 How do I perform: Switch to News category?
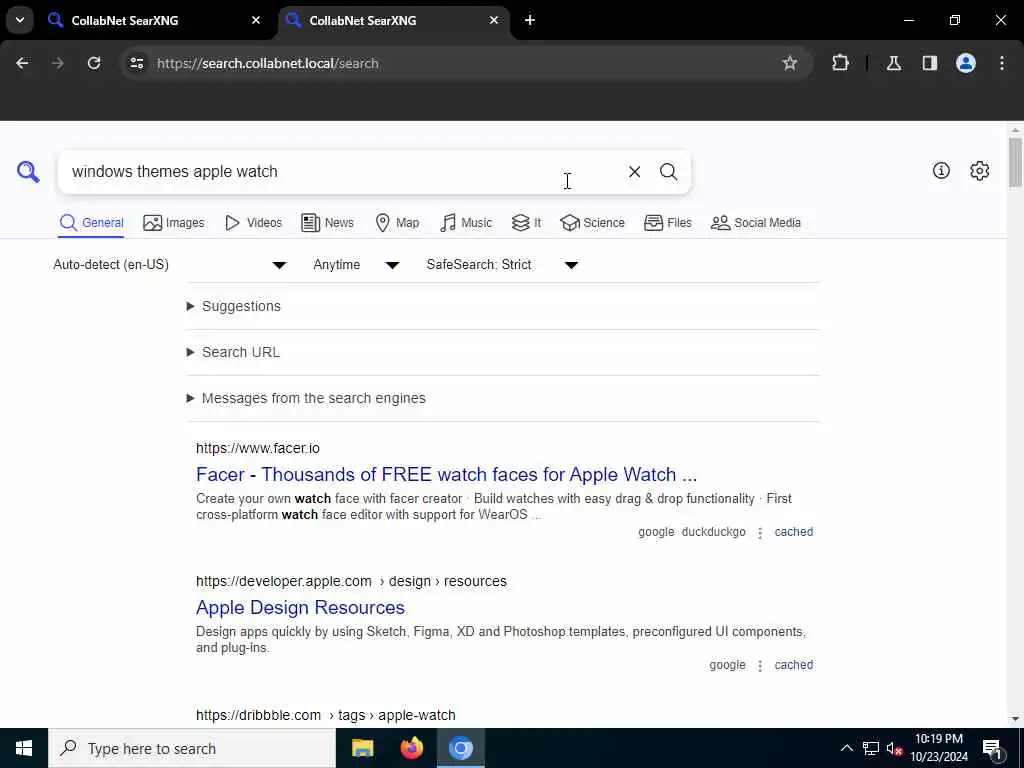click(x=327, y=223)
